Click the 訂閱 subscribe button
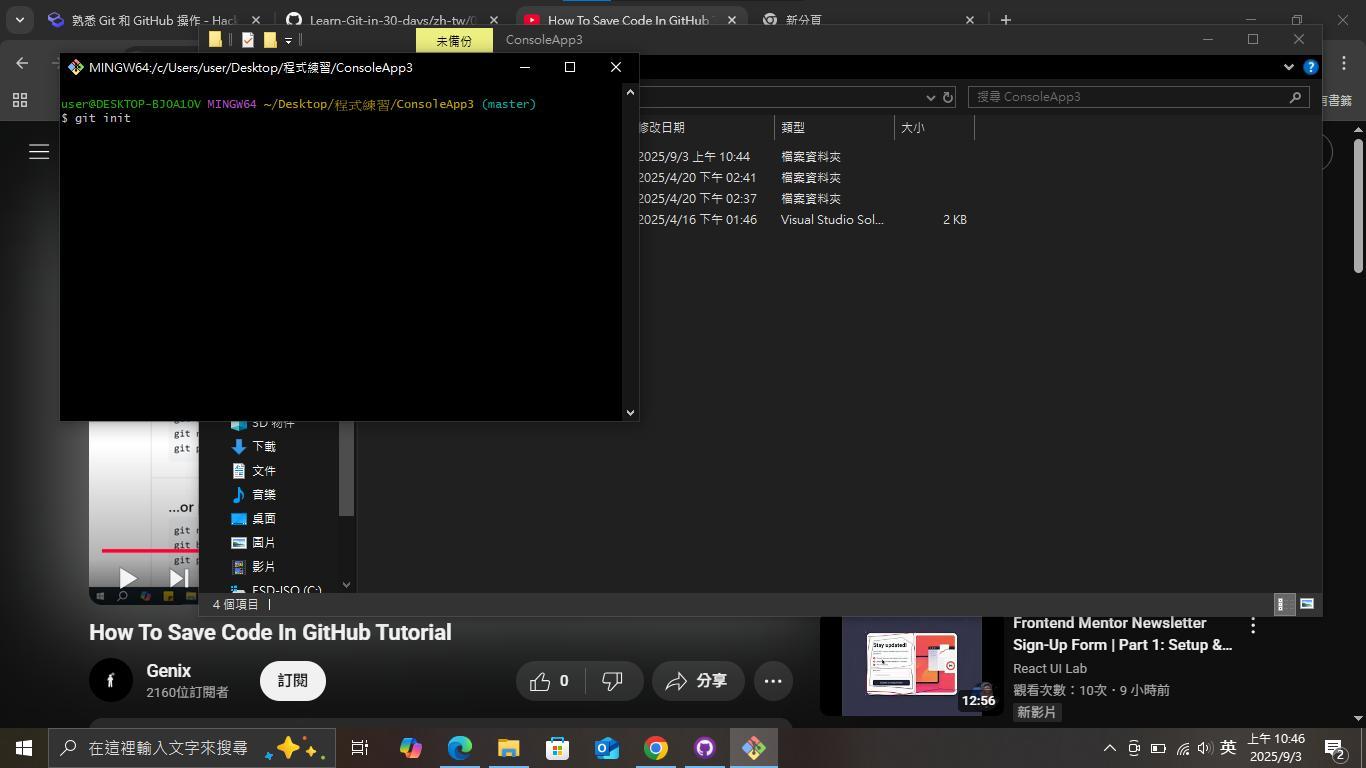The width and height of the screenshot is (1366, 768). point(292,680)
